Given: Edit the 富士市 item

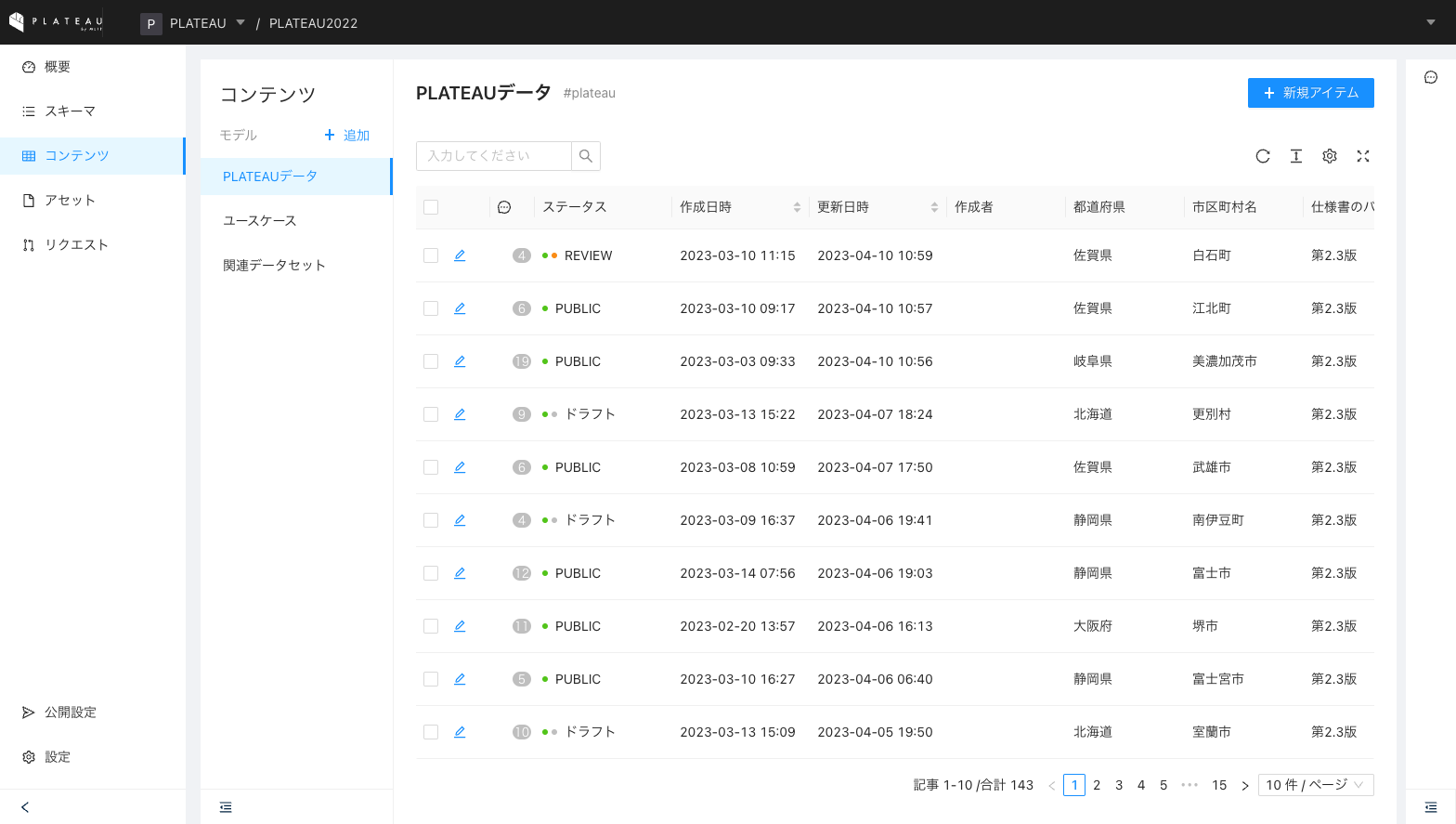Looking at the screenshot, I should [x=460, y=573].
